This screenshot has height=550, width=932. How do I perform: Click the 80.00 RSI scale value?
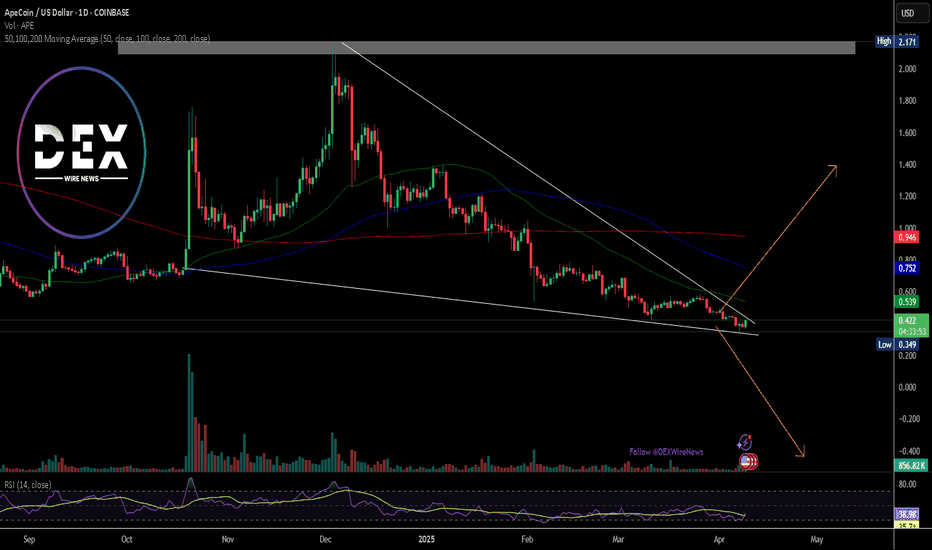click(x=908, y=484)
